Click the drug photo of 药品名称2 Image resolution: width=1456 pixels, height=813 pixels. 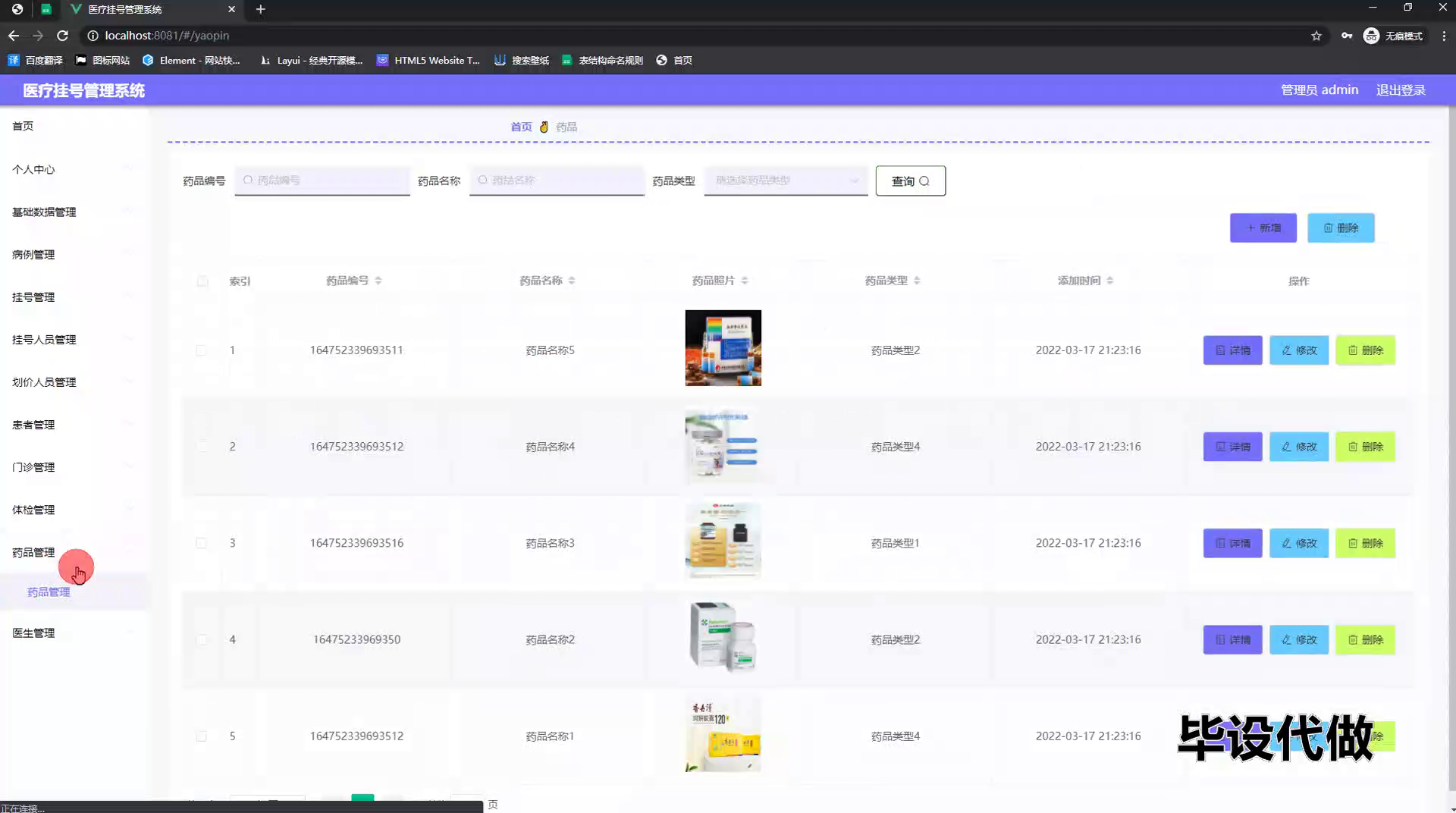(723, 637)
